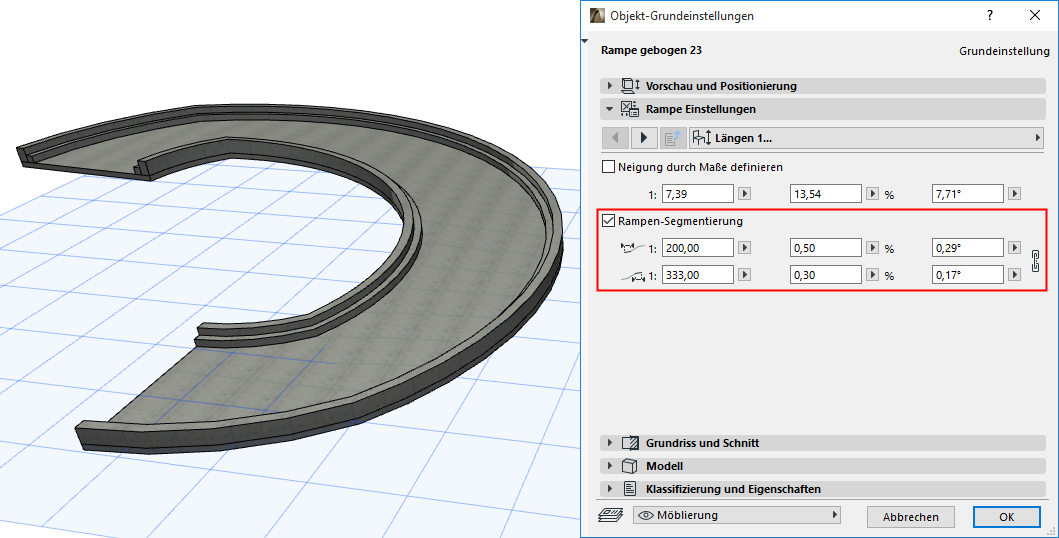Open arrow next to 0,30 field

[873, 275]
